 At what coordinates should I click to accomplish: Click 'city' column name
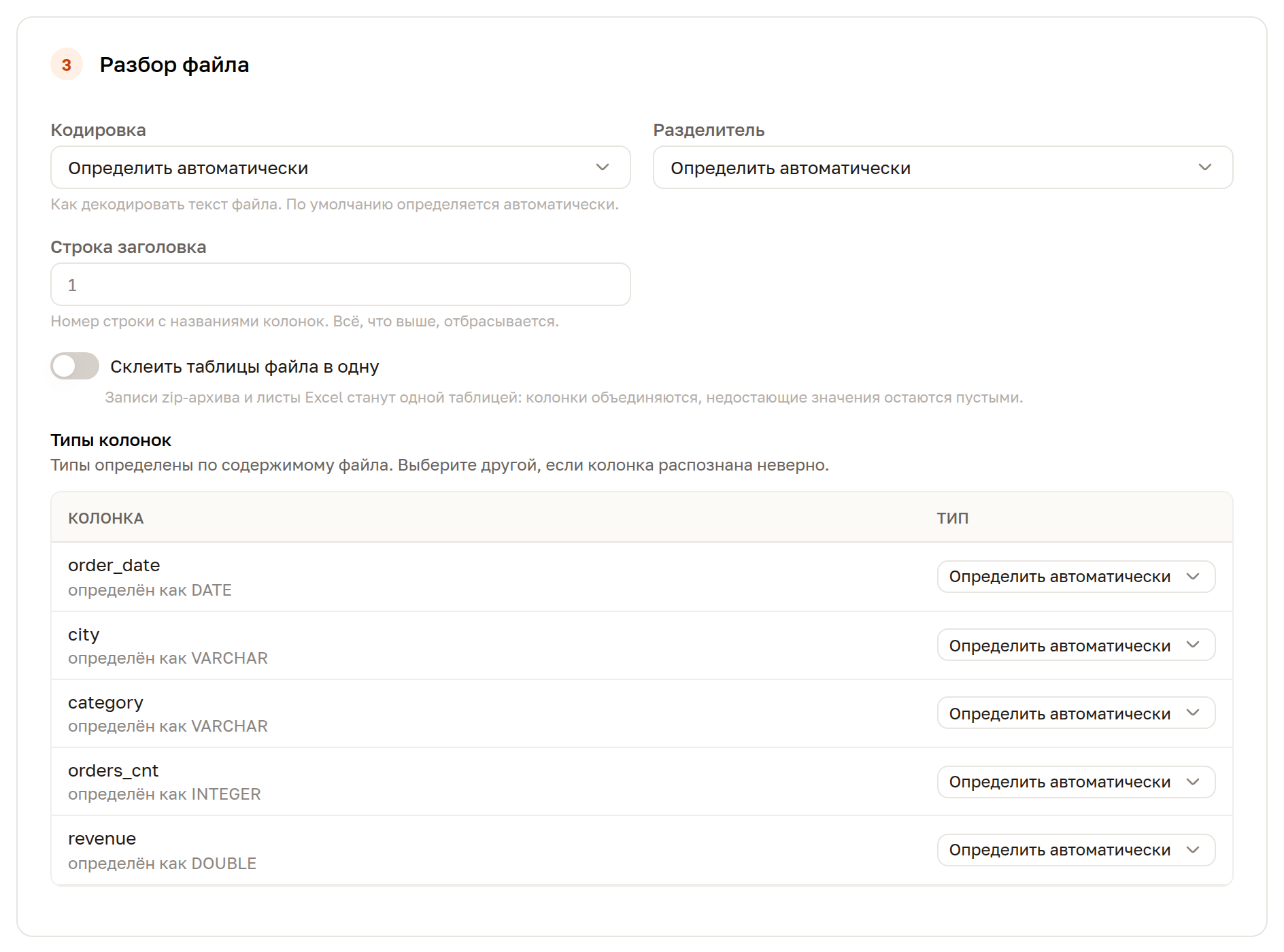(x=84, y=634)
